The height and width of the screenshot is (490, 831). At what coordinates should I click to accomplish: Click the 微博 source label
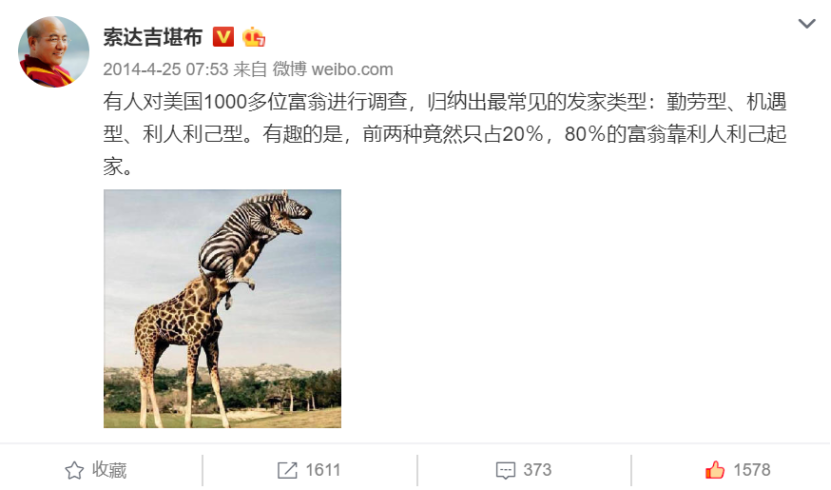[x=289, y=69]
